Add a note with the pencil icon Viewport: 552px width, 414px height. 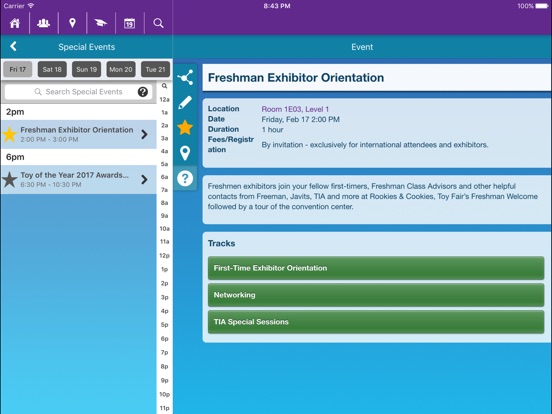[185, 102]
